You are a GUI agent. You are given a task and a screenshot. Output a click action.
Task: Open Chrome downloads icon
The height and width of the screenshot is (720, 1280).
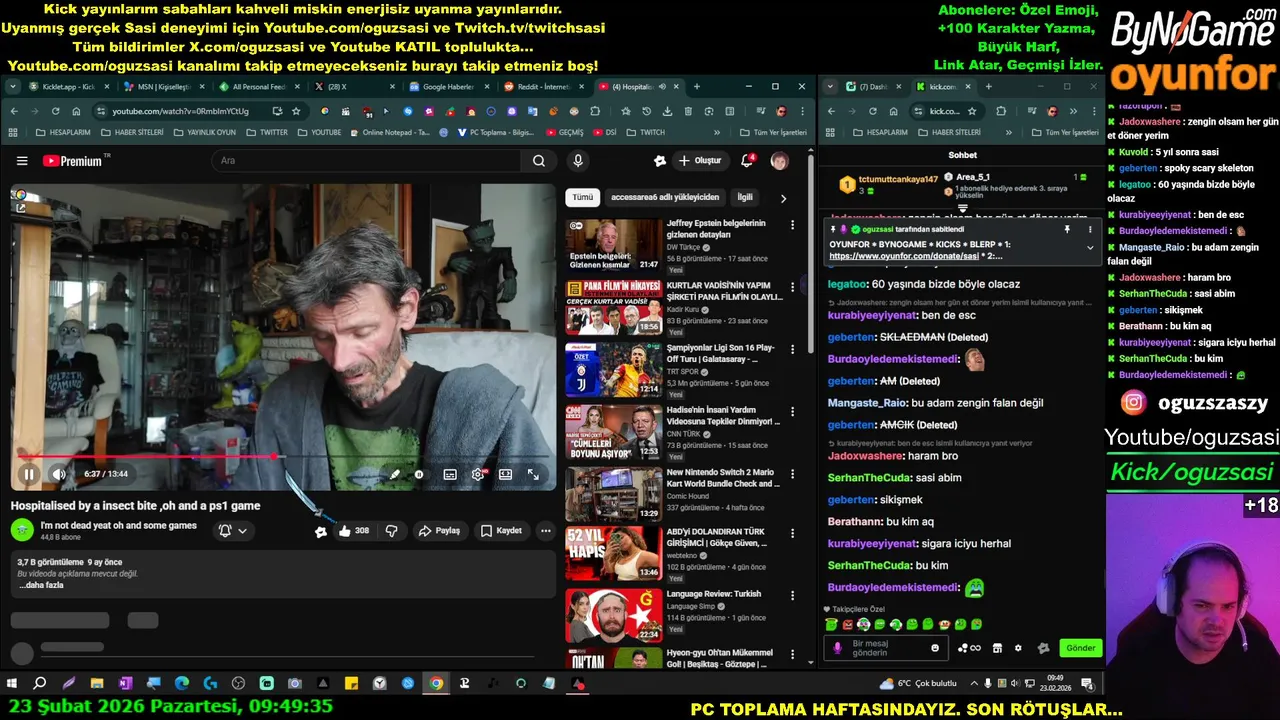667,111
